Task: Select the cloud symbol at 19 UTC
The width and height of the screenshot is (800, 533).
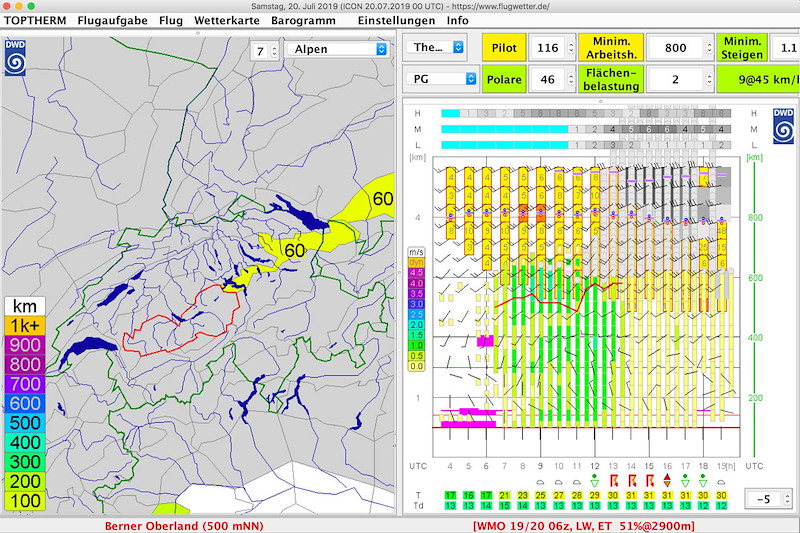Action: [x=721, y=481]
